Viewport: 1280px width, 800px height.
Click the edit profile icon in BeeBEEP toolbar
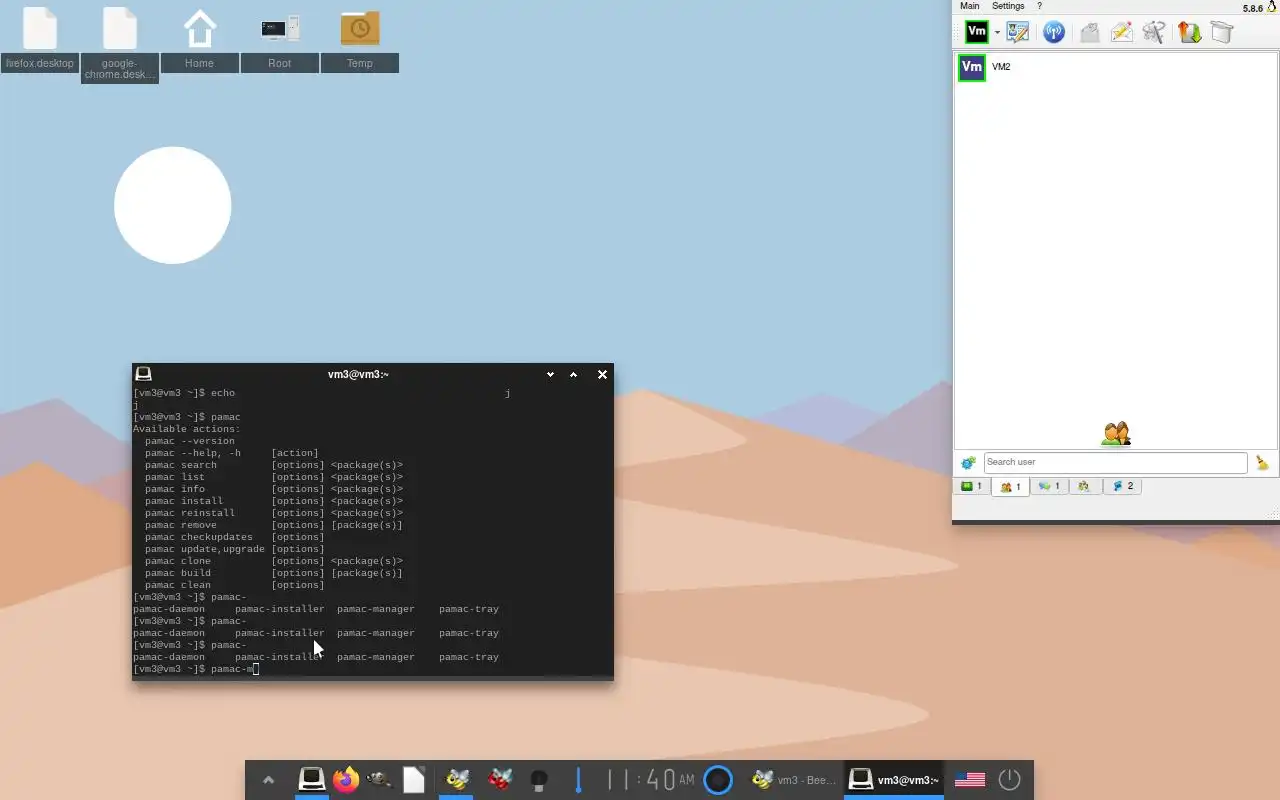click(x=1018, y=32)
